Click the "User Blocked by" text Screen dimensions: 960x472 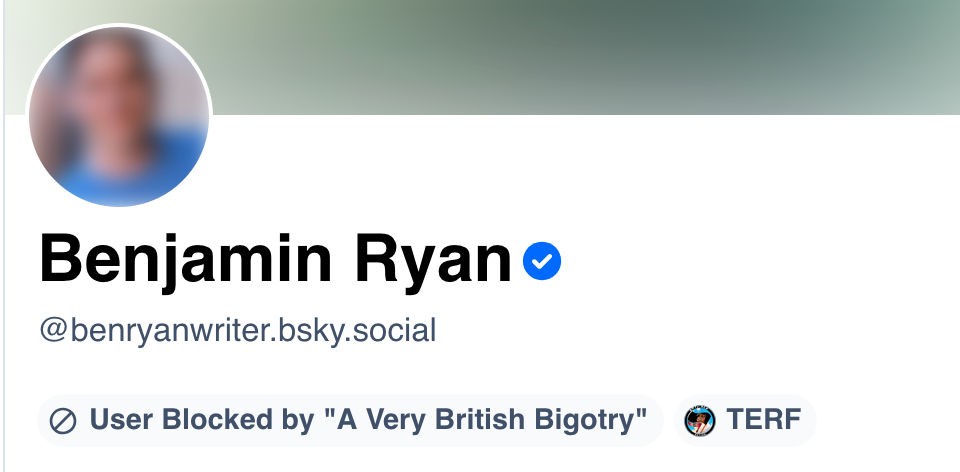pos(202,421)
